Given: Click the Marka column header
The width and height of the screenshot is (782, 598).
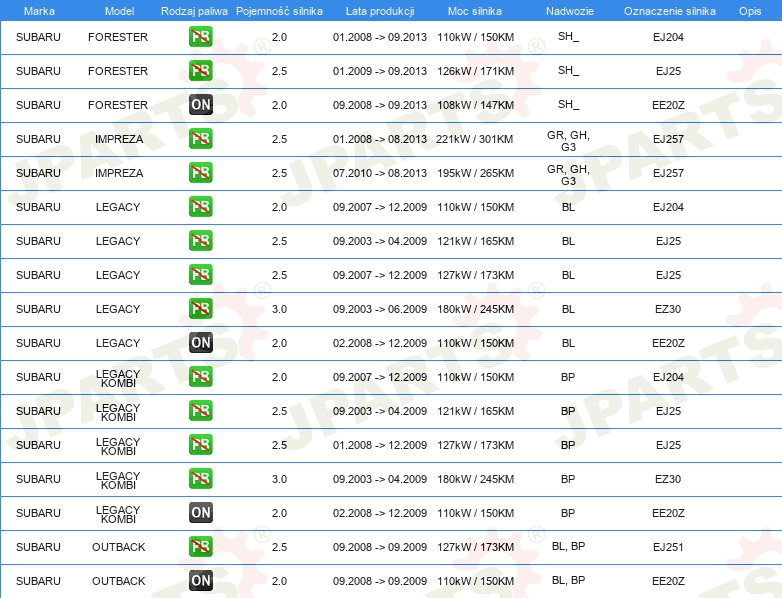Looking at the screenshot, I should click(39, 11).
